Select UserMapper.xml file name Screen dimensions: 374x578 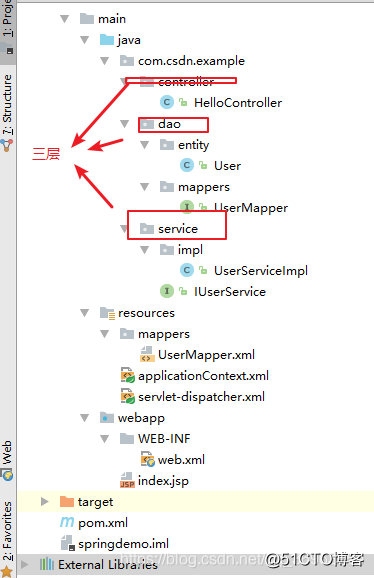click(x=206, y=355)
